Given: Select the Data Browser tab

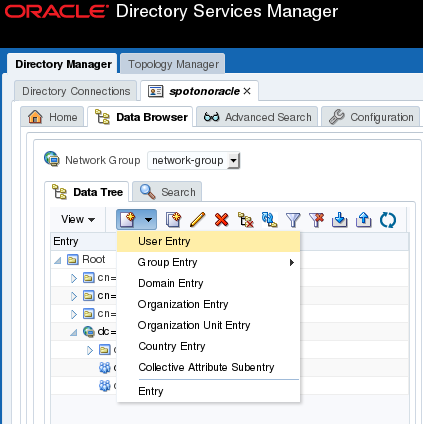Looking at the screenshot, I should tap(140, 117).
